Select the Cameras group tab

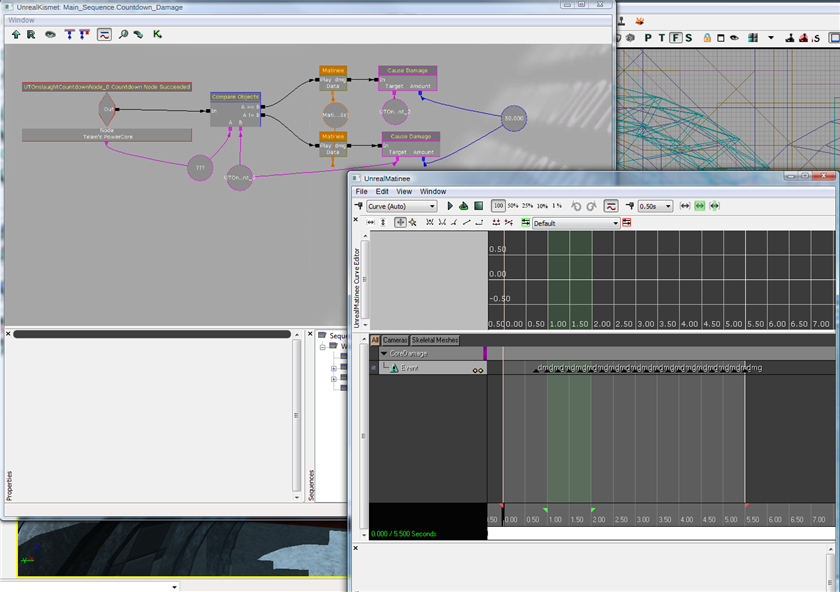(395, 340)
